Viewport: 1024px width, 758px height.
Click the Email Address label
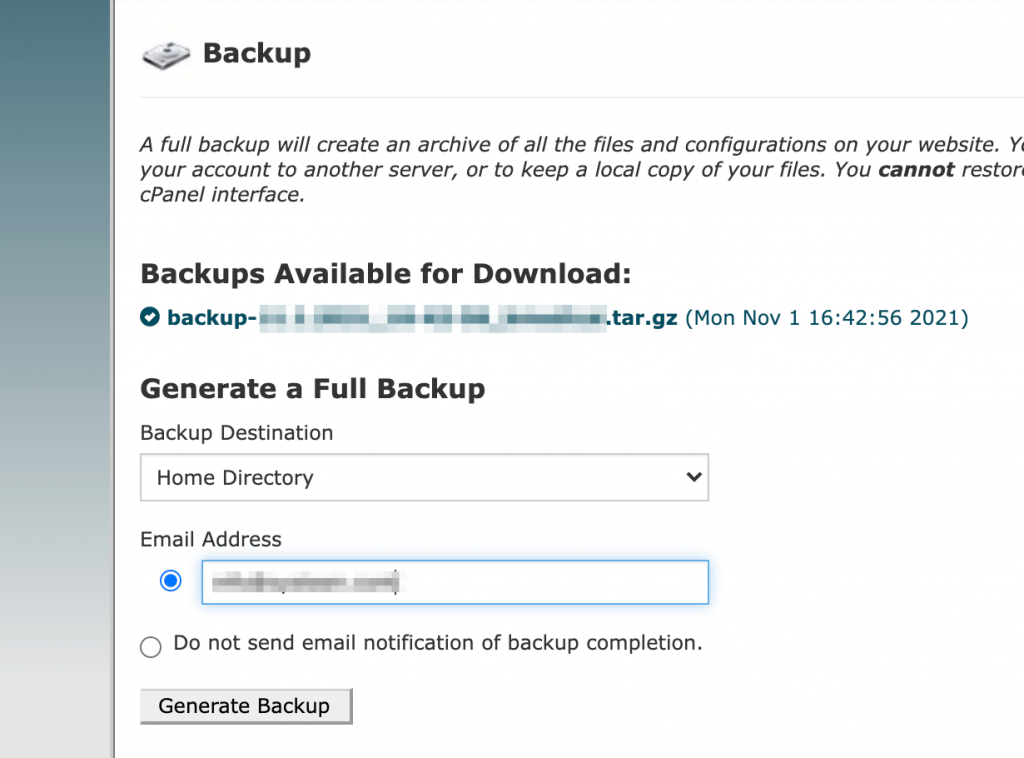tap(211, 539)
